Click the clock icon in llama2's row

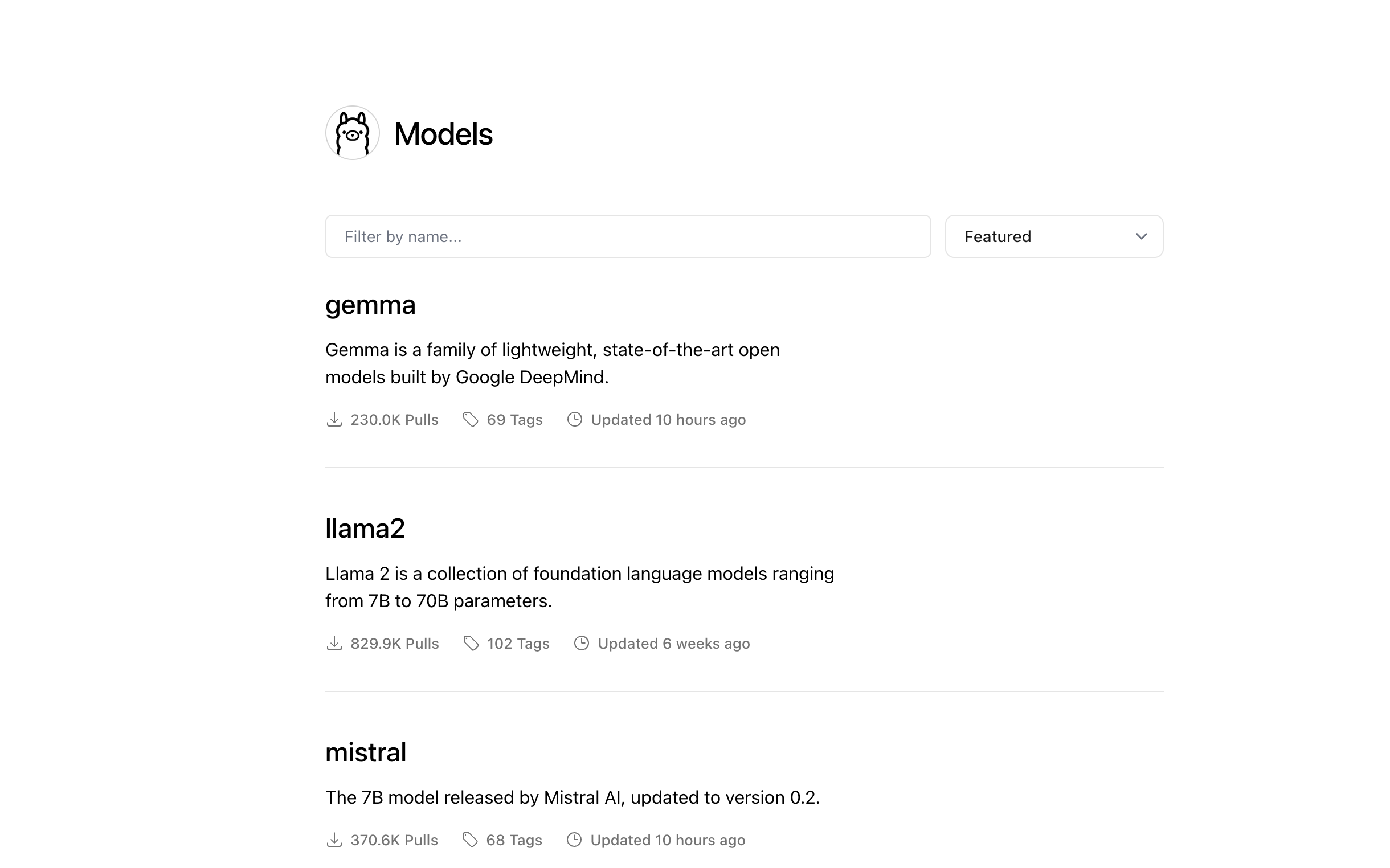[581, 644]
